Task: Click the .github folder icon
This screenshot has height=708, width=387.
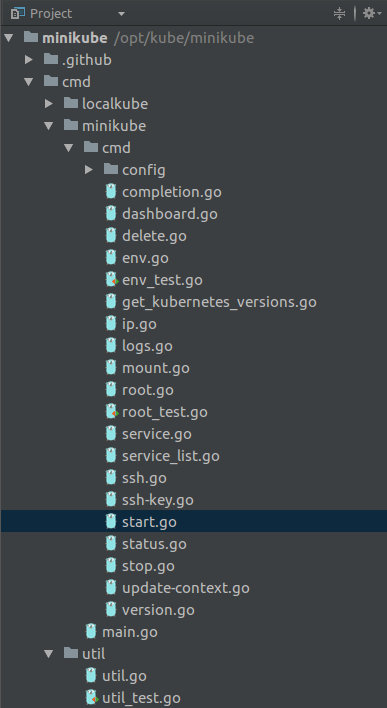Action: point(51,59)
